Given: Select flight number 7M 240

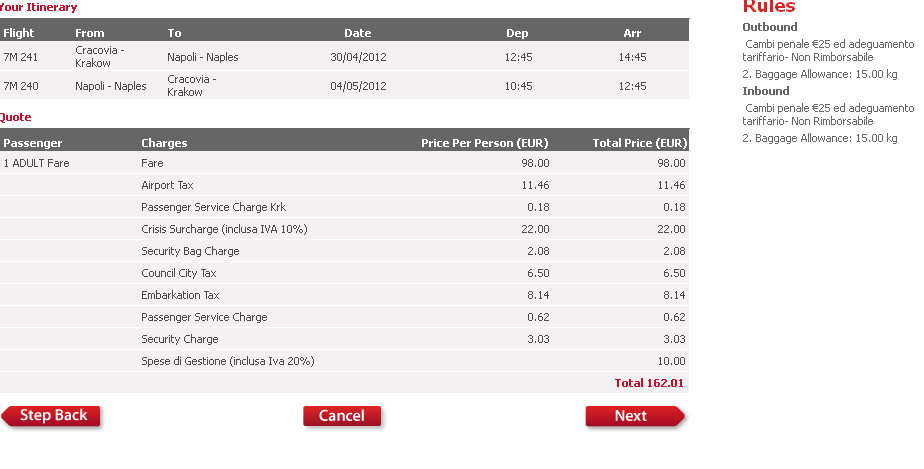Looking at the screenshot, I should click(21, 86).
